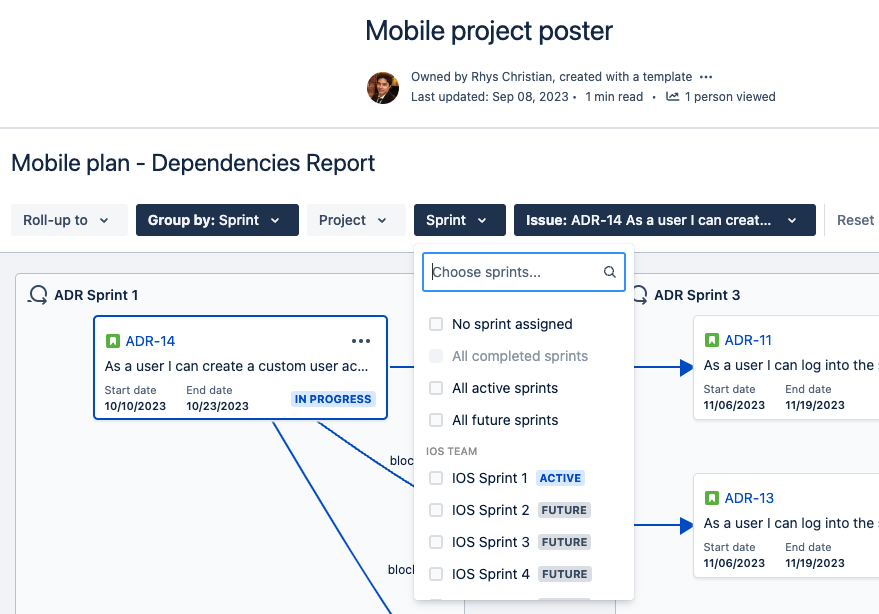The width and height of the screenshot is (879, 614).
Task: Click the story icon on the ADR-13 card
Action: pyautogui.click(x=711, y=498)
